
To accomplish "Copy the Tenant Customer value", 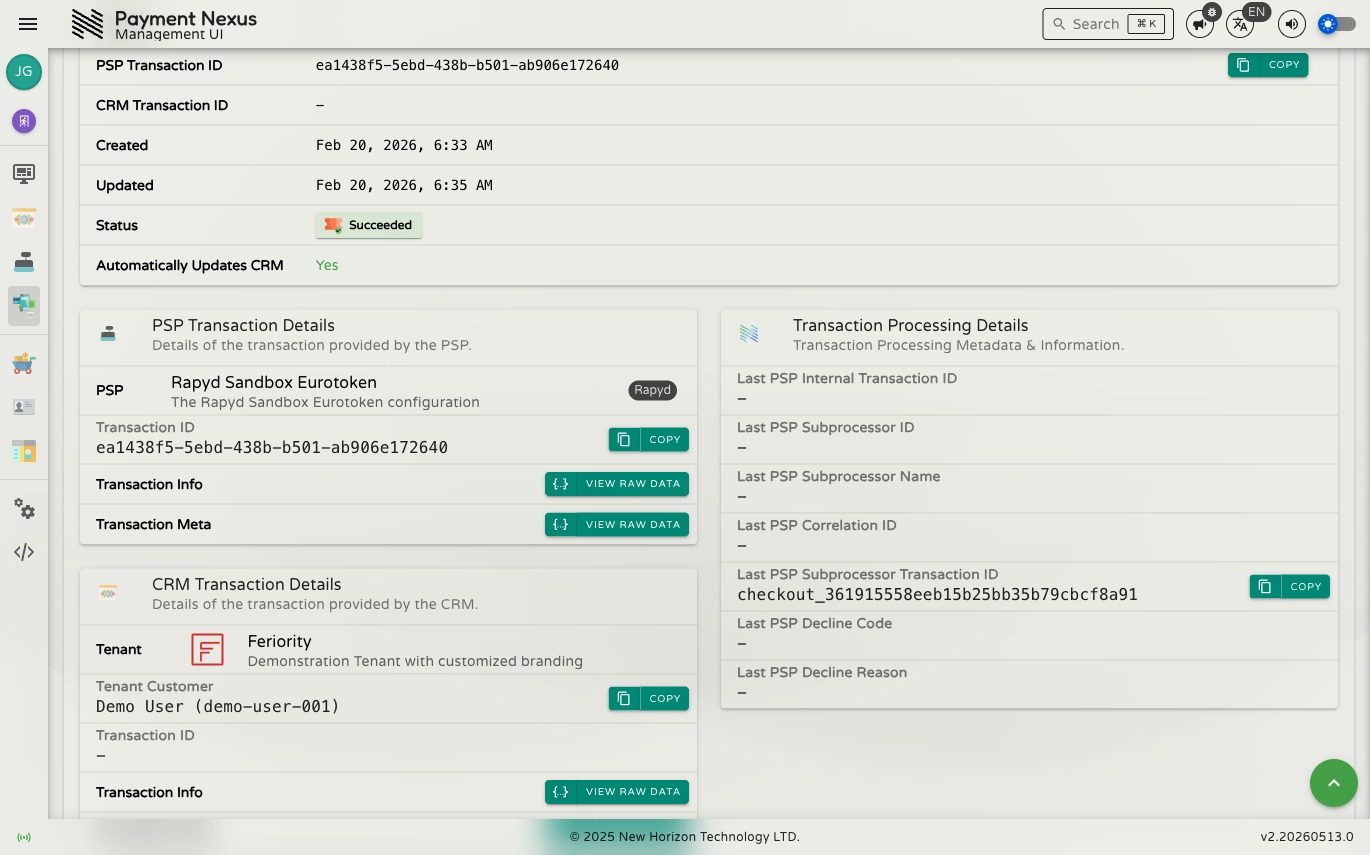I will [649, 698].
